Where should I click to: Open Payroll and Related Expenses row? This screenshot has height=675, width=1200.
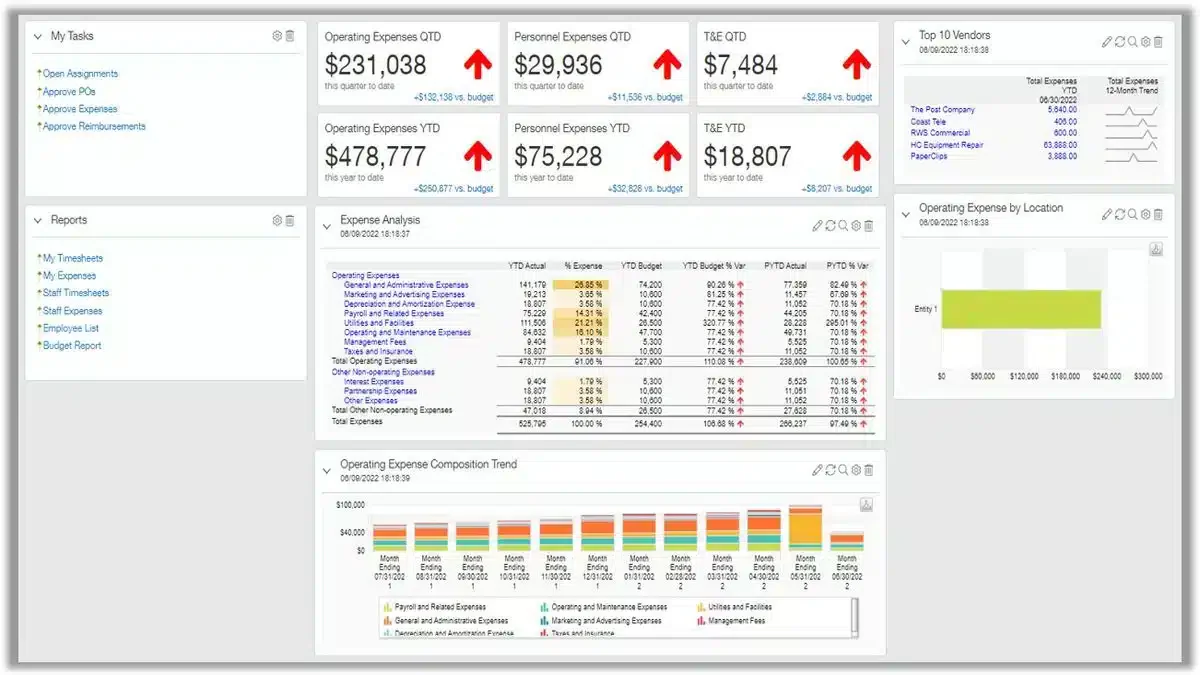[396, 314]
